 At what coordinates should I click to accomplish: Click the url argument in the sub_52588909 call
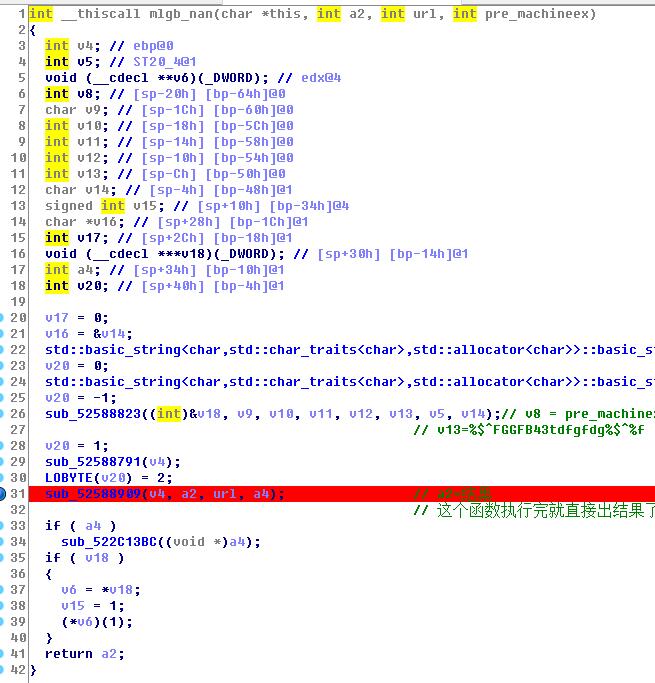(225, 494)
